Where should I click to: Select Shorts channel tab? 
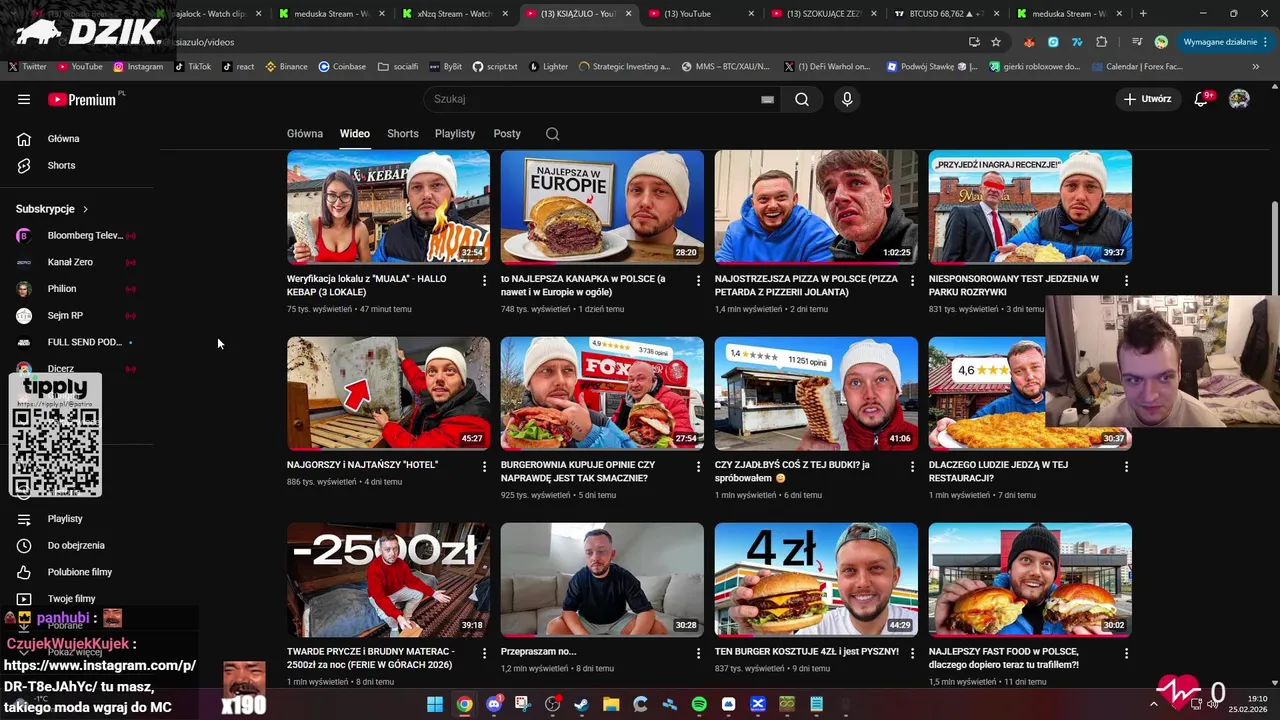[403, 134]
